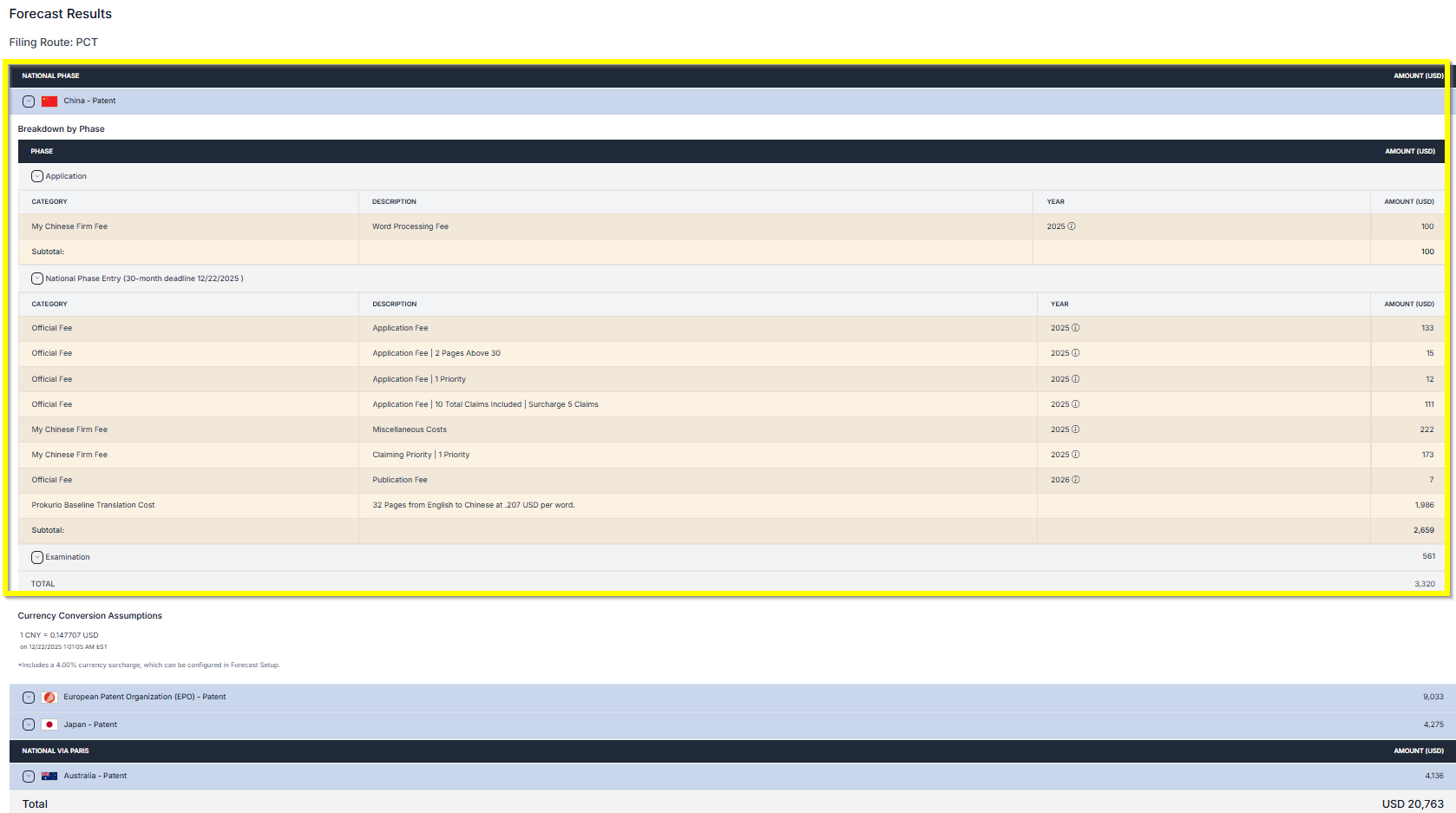Expand European Patent Organization (EPO) row

[x=29, y=698]
